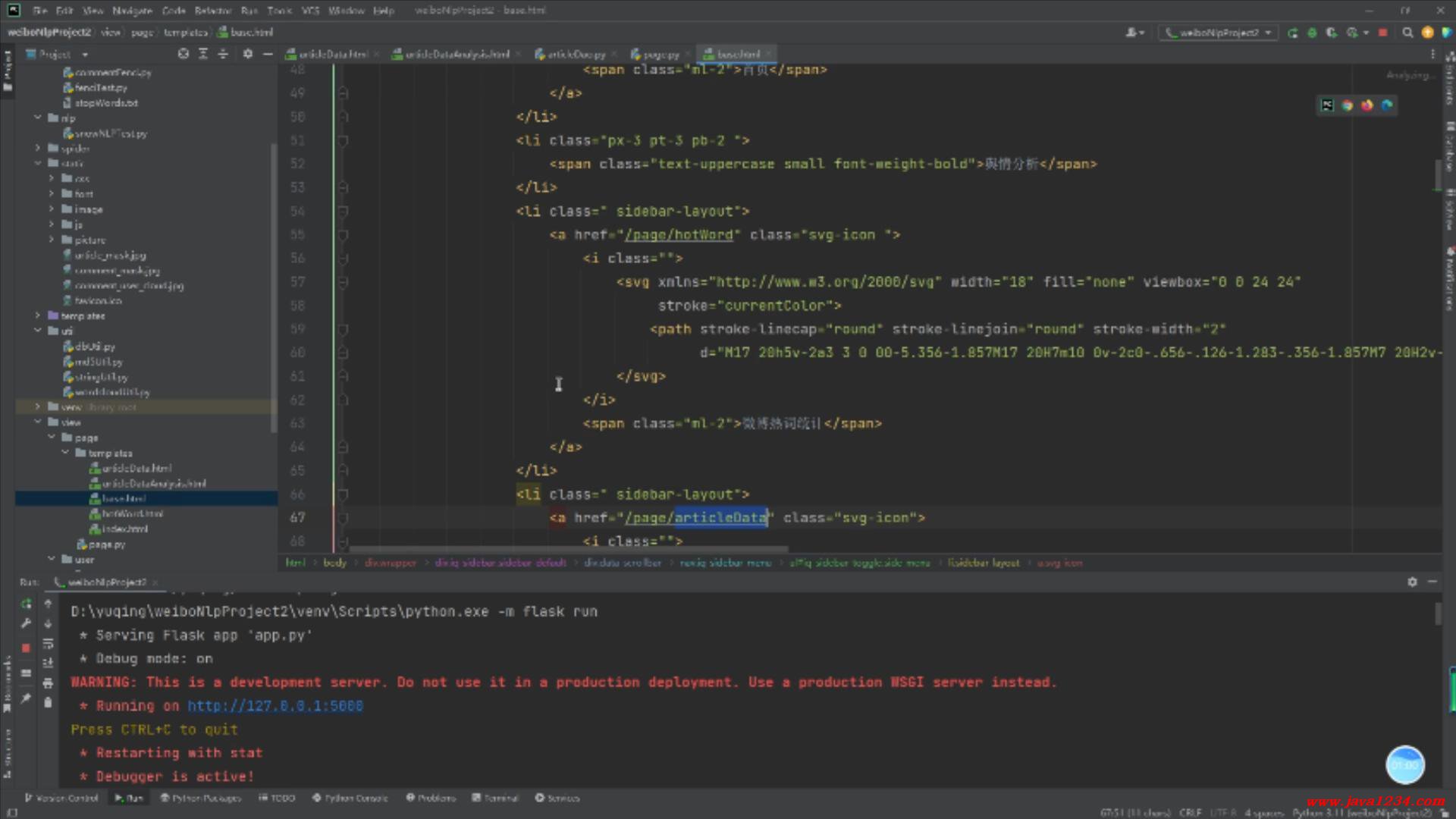Stop the app with the red toolbar square

pyautogui.click(x=1382, y=33)
